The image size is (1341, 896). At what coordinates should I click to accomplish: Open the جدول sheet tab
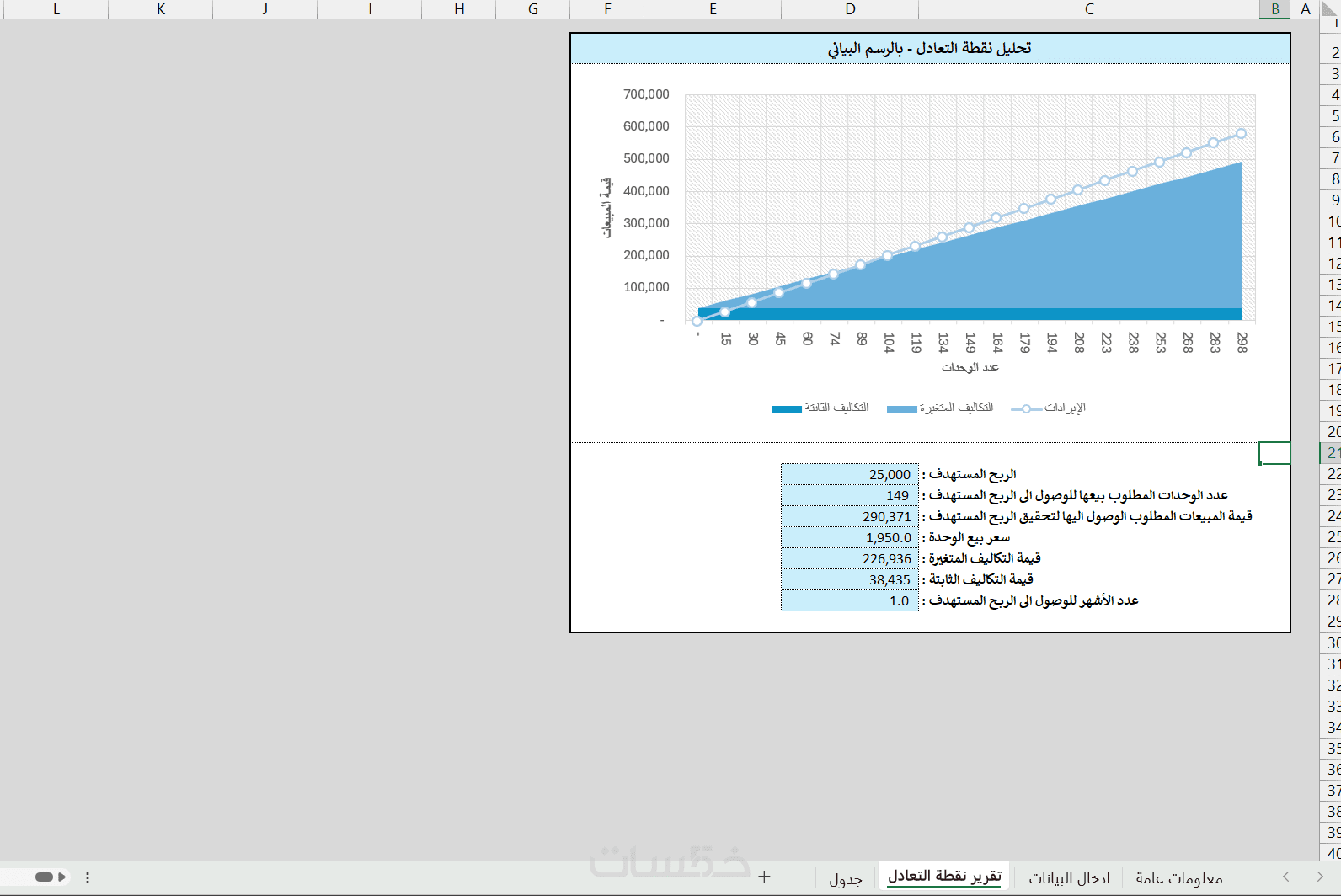[x=846, y=878]
